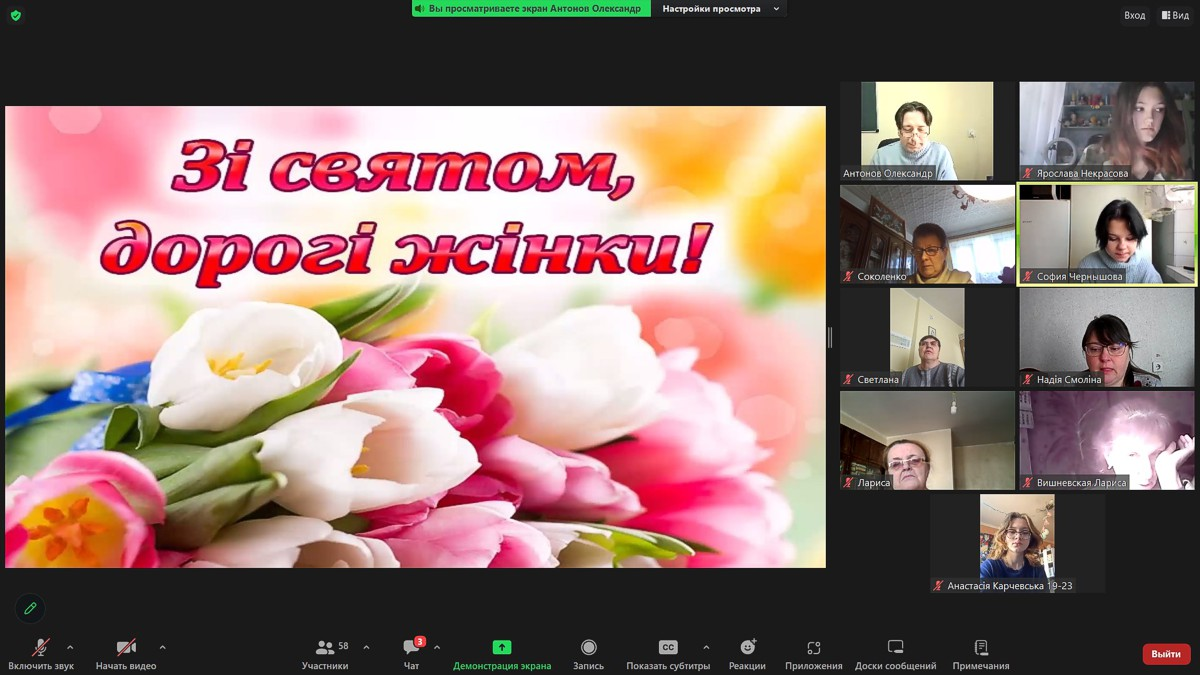Click the green encryption shield icon
Viewport: 1200px width, 675px height.
[15, 15]
